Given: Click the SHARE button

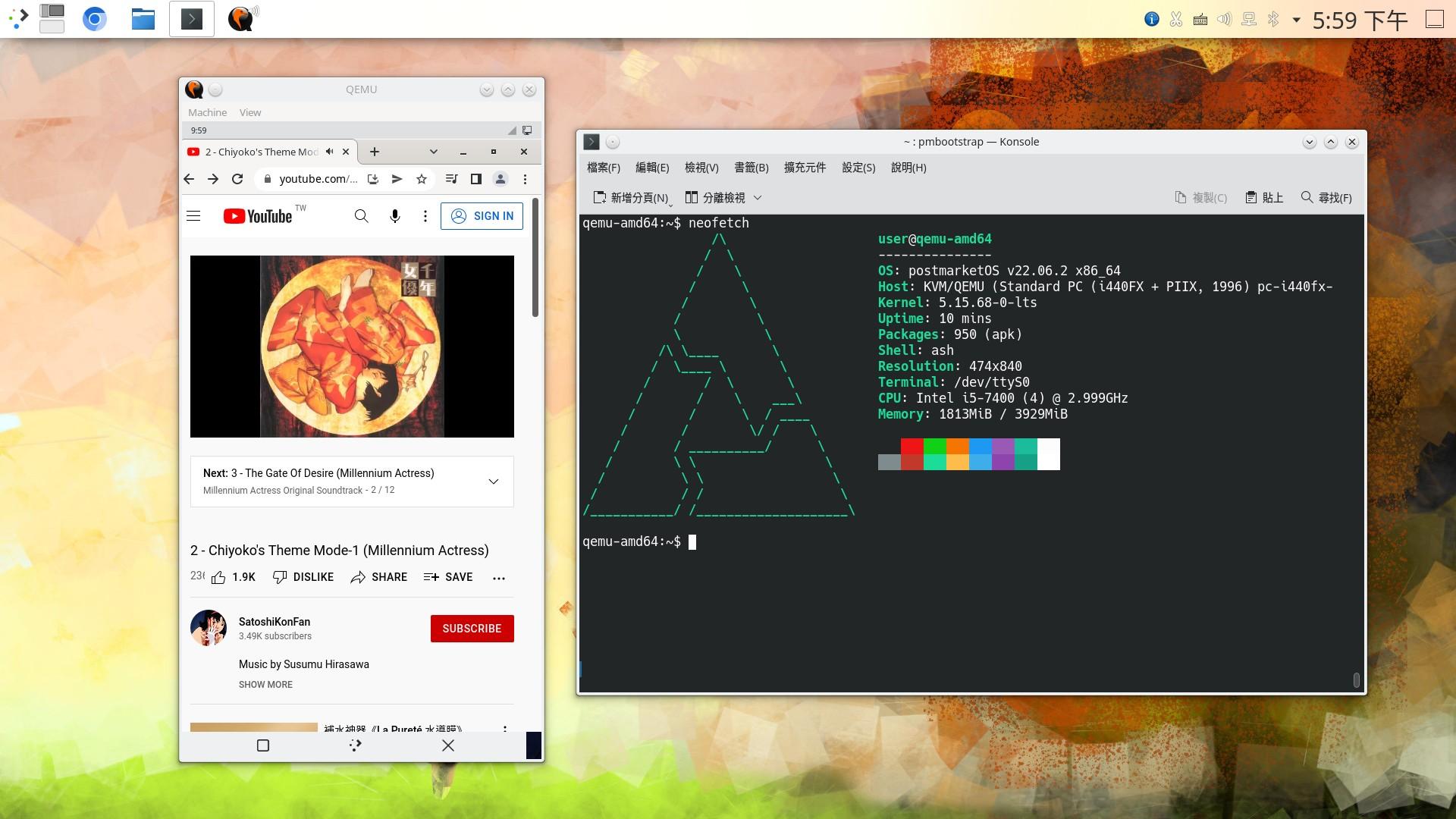Looking at the screenshot, I should (379, 577).
